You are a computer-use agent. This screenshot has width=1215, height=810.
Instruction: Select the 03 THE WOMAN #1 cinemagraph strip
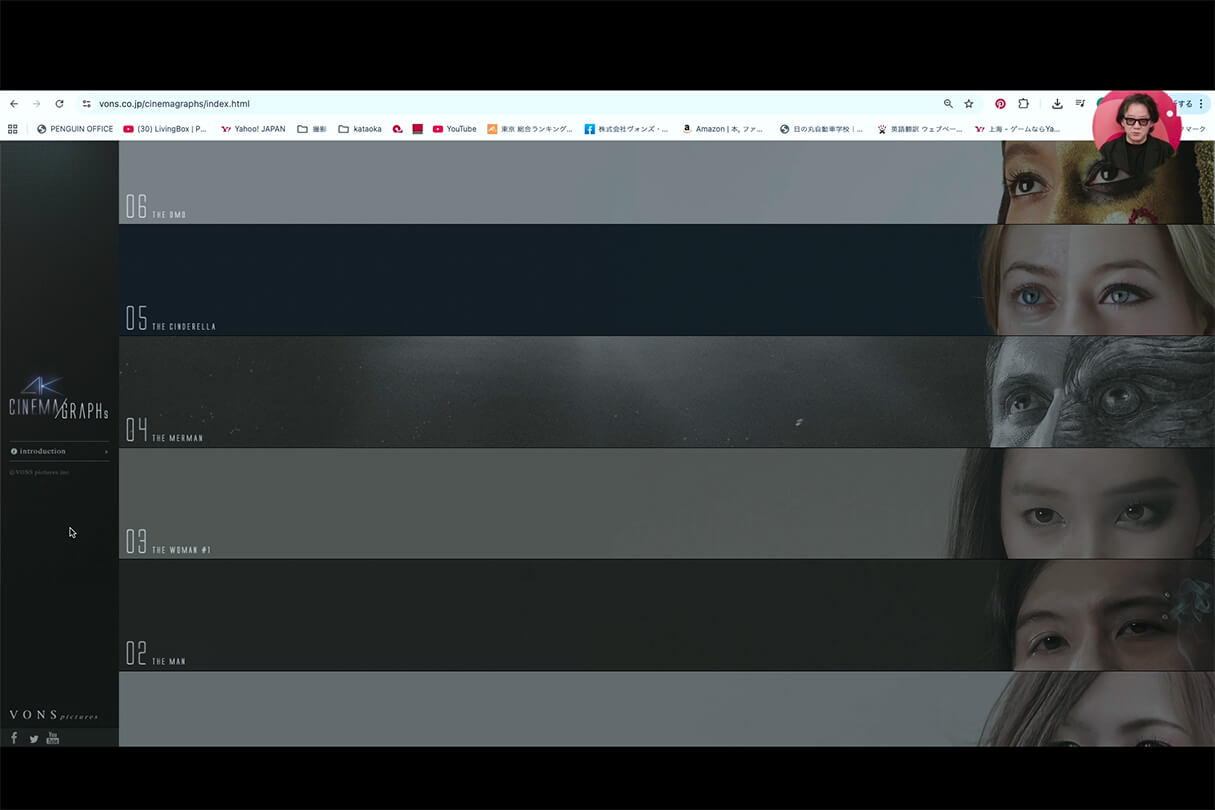(667, 504)
